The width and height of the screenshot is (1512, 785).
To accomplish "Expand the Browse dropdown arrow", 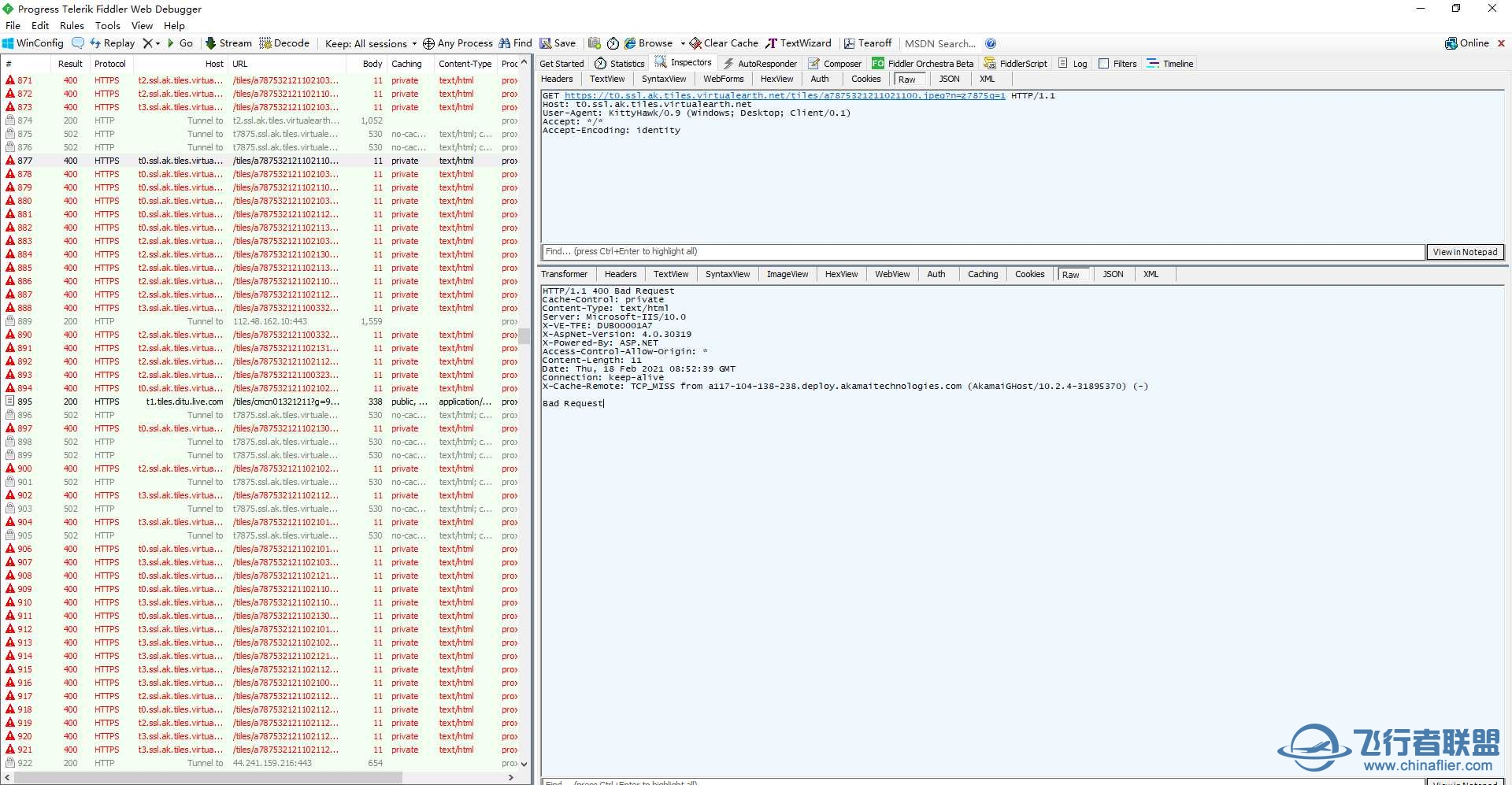I will (x=683, y=43).
